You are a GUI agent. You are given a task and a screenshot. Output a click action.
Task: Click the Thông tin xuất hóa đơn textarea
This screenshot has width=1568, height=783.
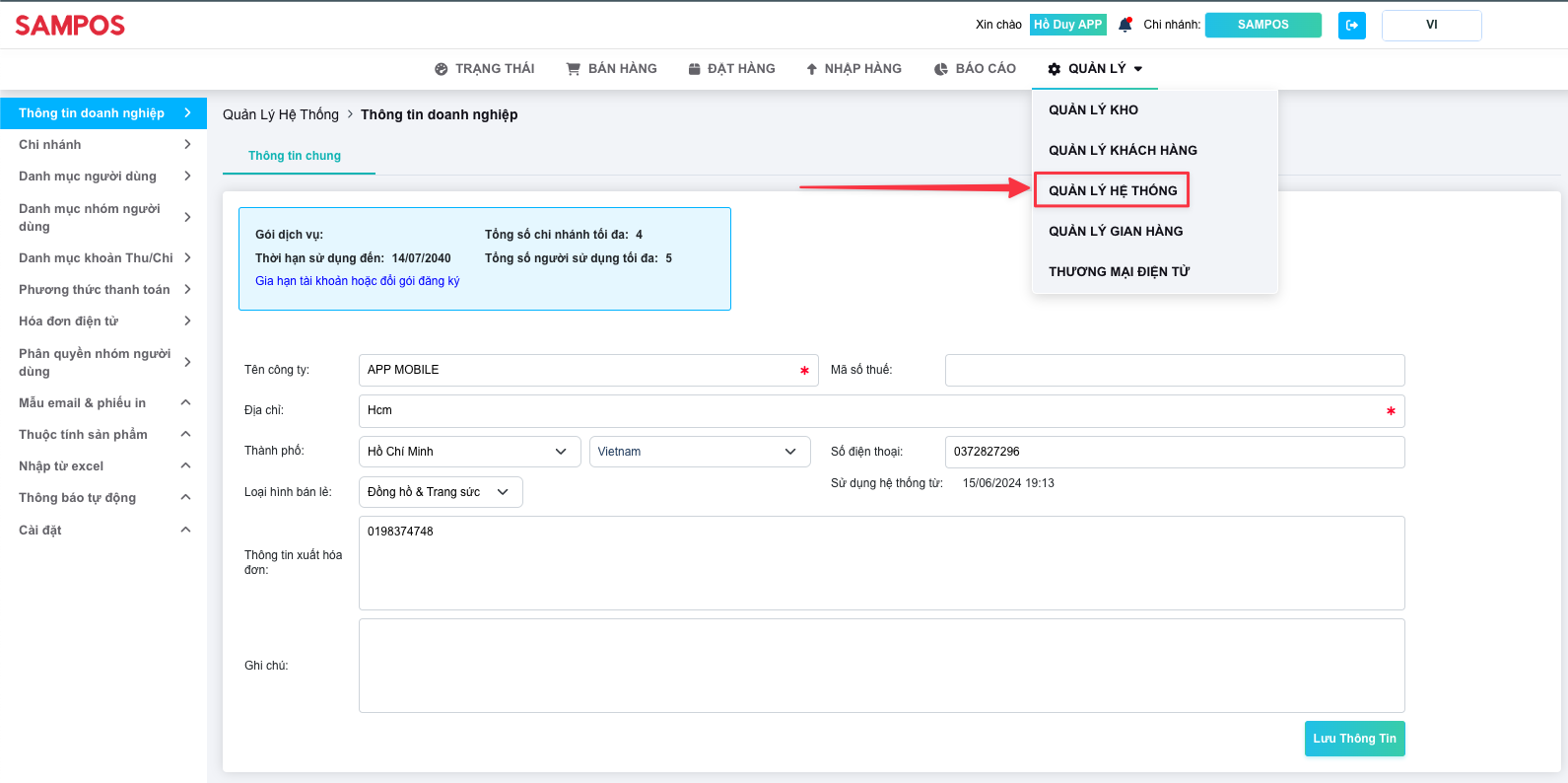click(x=882, y=563)
